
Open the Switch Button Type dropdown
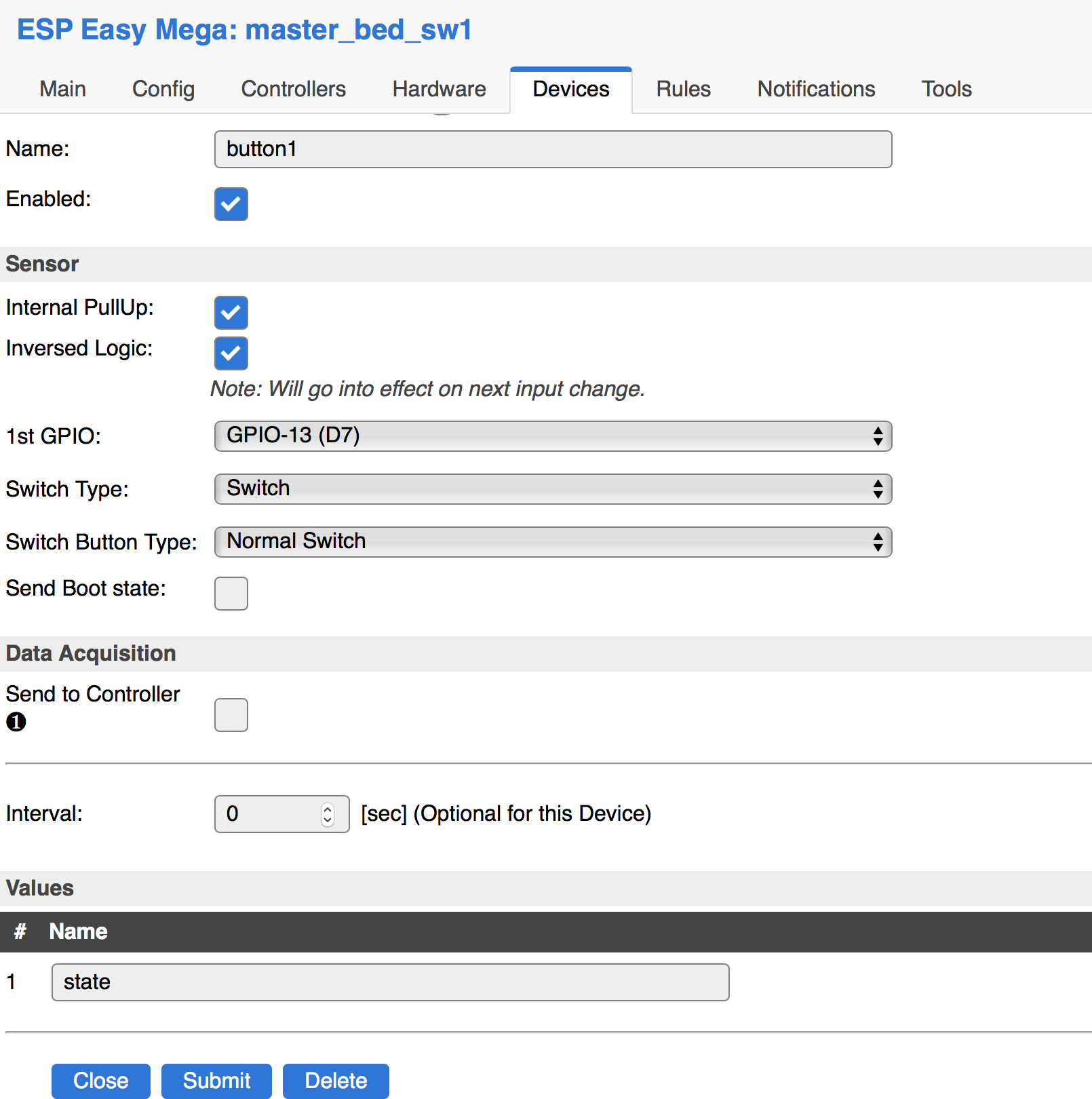pos(553,542)
